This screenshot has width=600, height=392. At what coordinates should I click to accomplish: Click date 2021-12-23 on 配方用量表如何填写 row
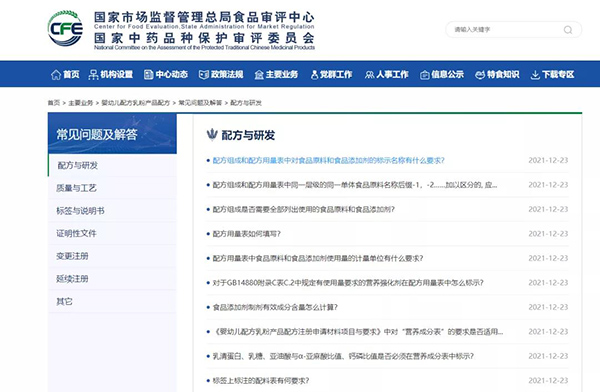point(548,234)
